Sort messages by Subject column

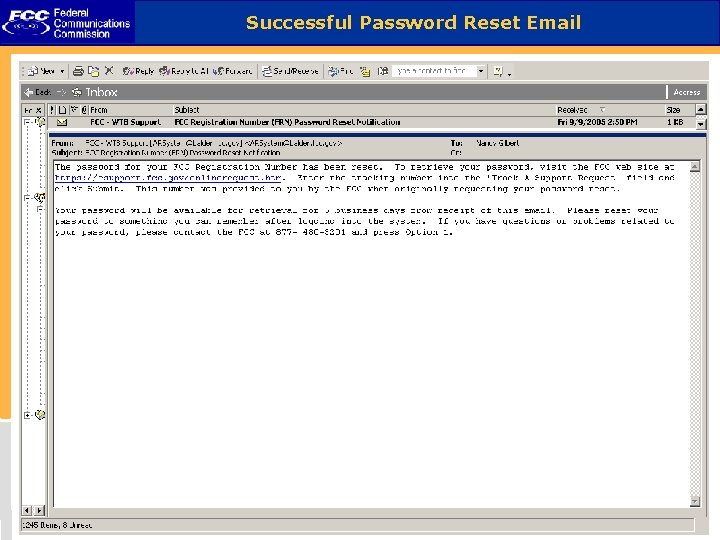click(x=364, y=110)
